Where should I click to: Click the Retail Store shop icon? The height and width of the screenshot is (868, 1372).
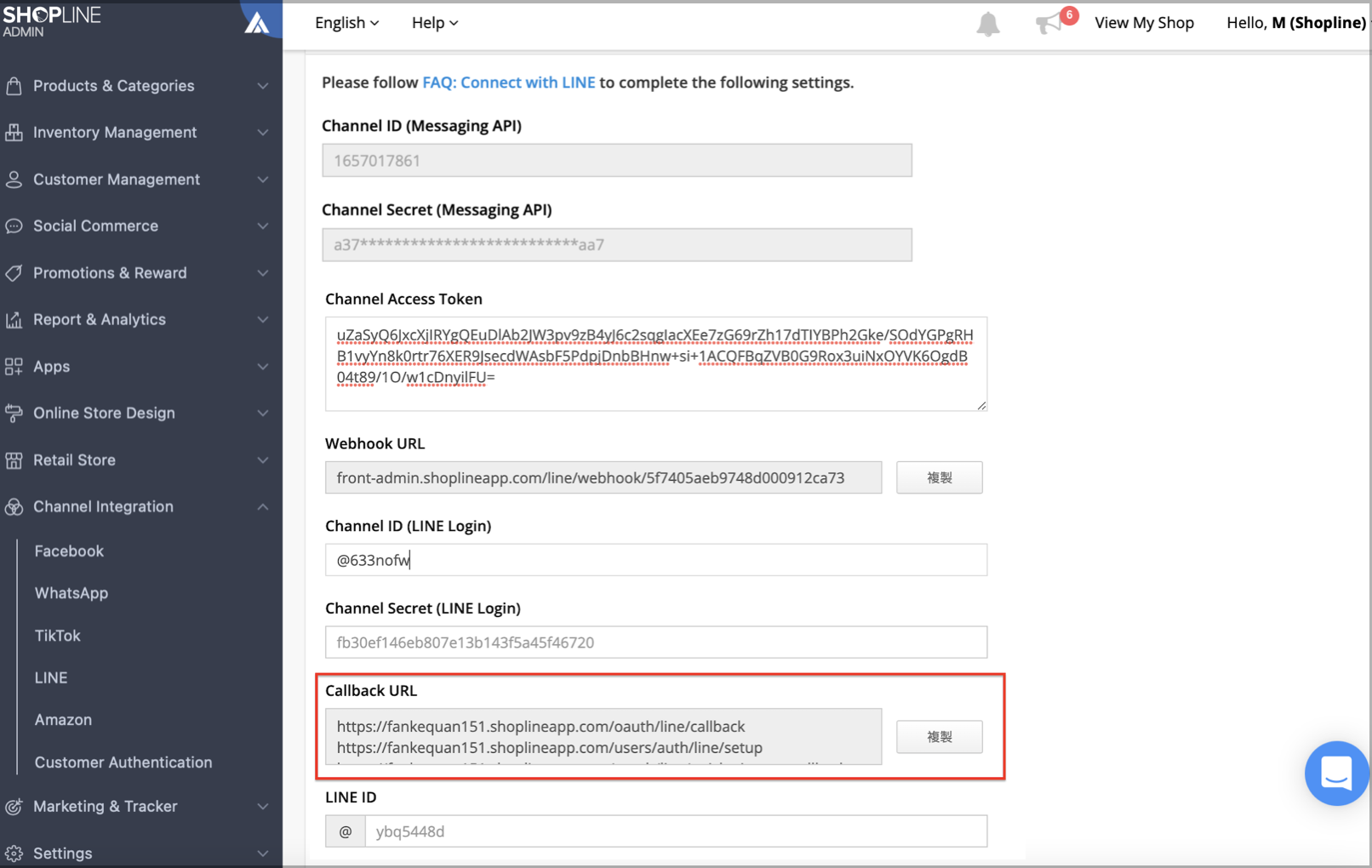[x=14, y=460]
